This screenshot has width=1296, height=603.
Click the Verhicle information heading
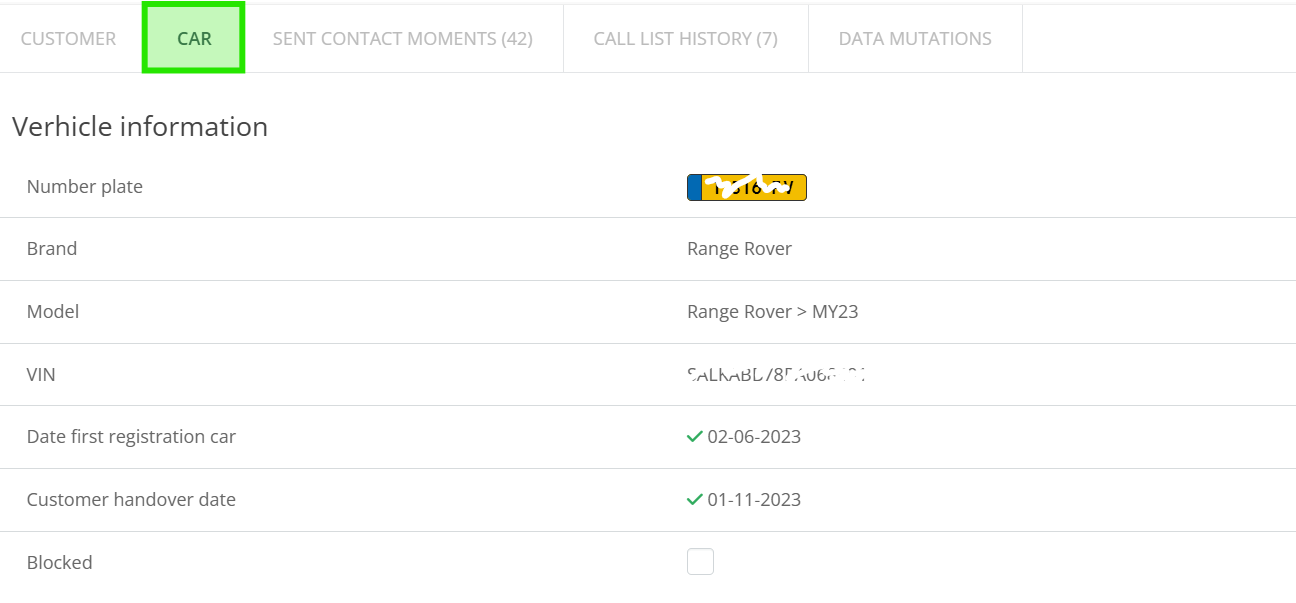140,127
